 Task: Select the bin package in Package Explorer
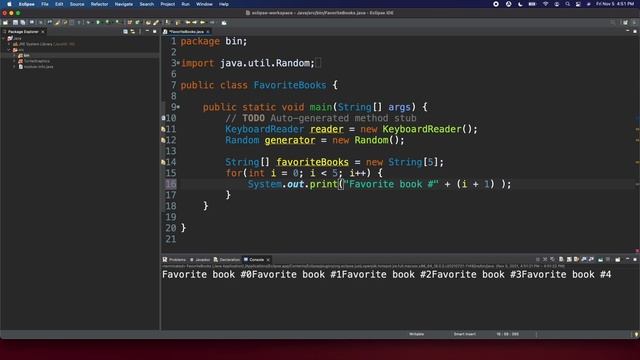coord(27,56)
